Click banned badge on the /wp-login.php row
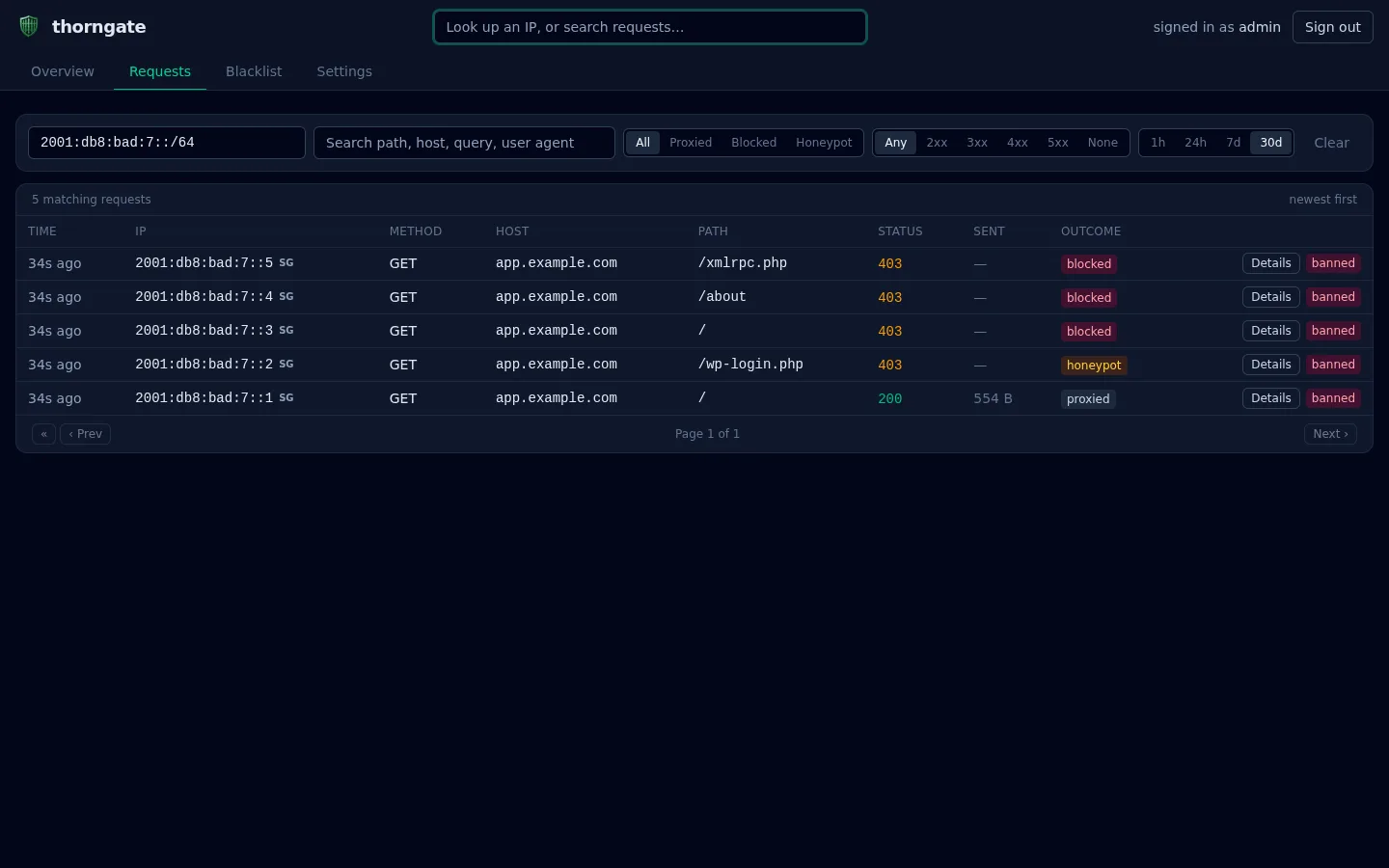The width and height of the screenshot is (1389, 868). point(1333,365)
